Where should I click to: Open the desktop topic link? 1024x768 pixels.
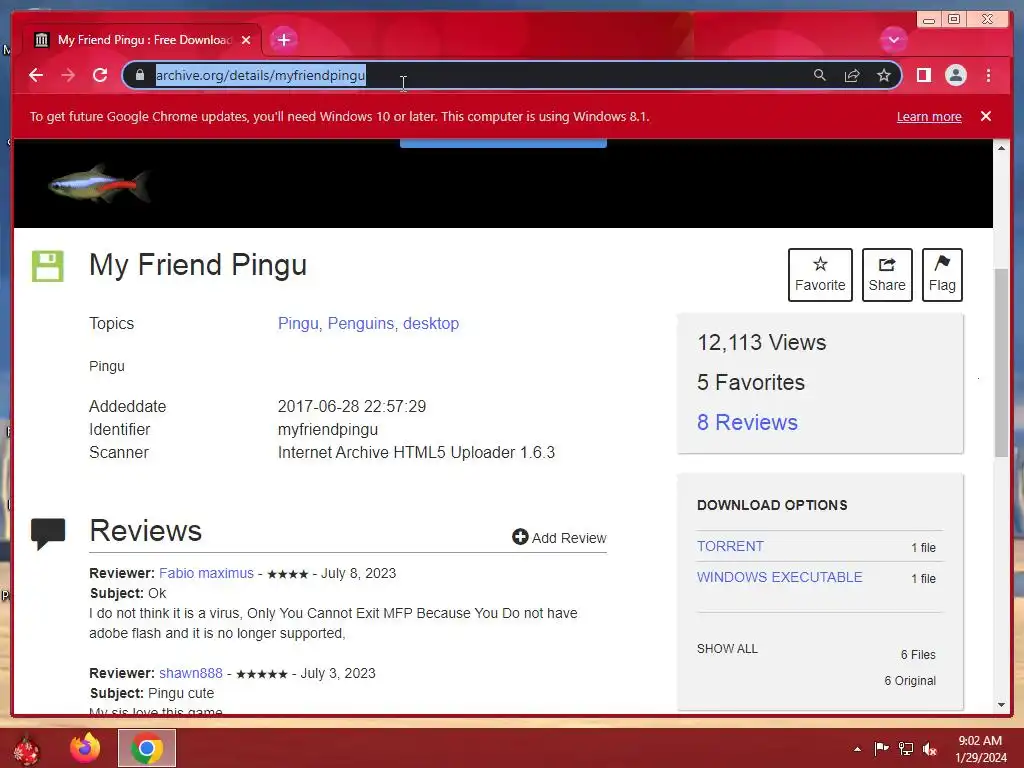431,323
